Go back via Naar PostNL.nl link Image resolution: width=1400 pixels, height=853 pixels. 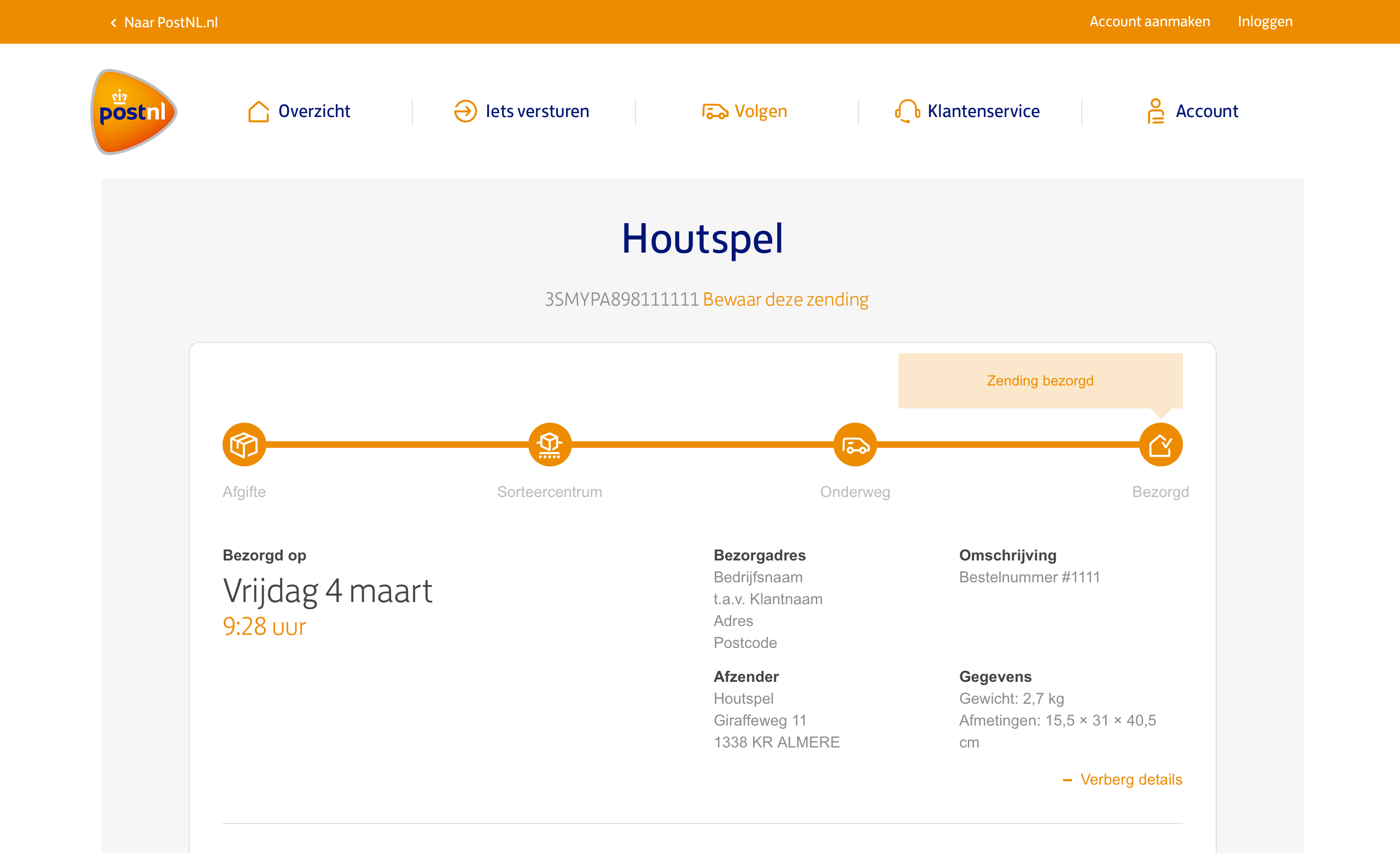(x=171, y=23)
